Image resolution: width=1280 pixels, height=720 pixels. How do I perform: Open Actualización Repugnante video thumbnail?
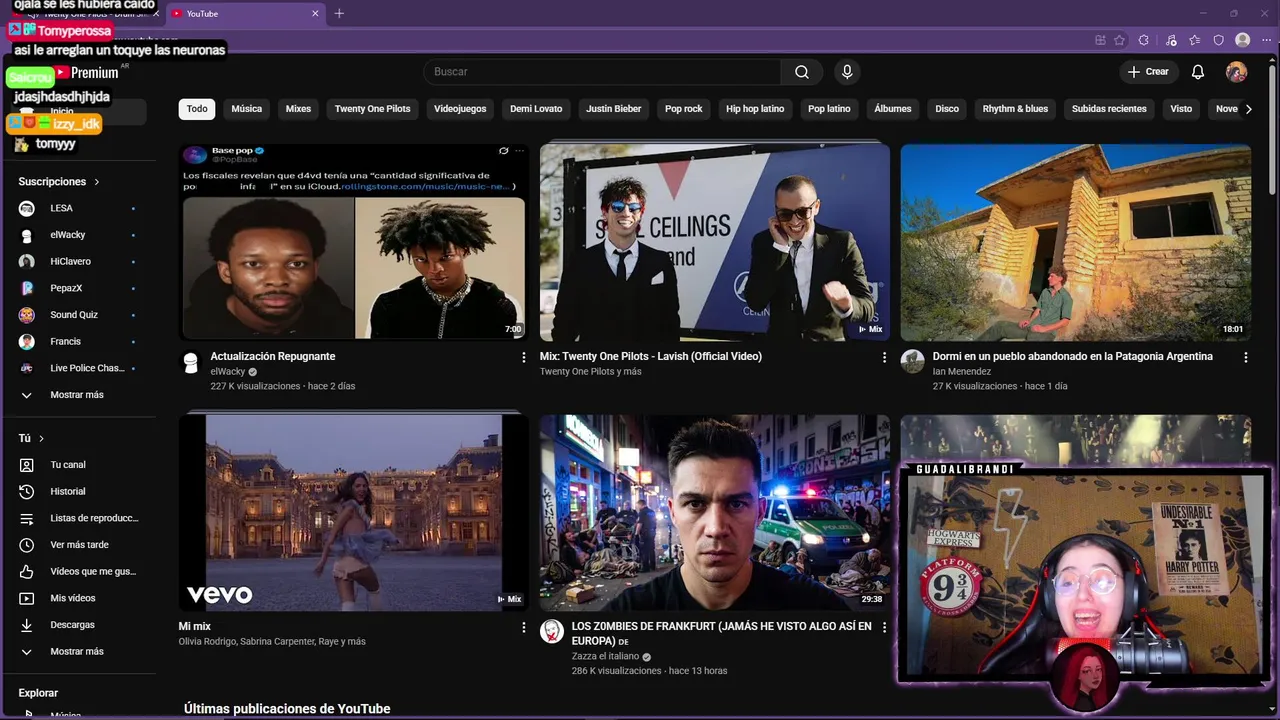pyautogui.click(x=354, y=242)
